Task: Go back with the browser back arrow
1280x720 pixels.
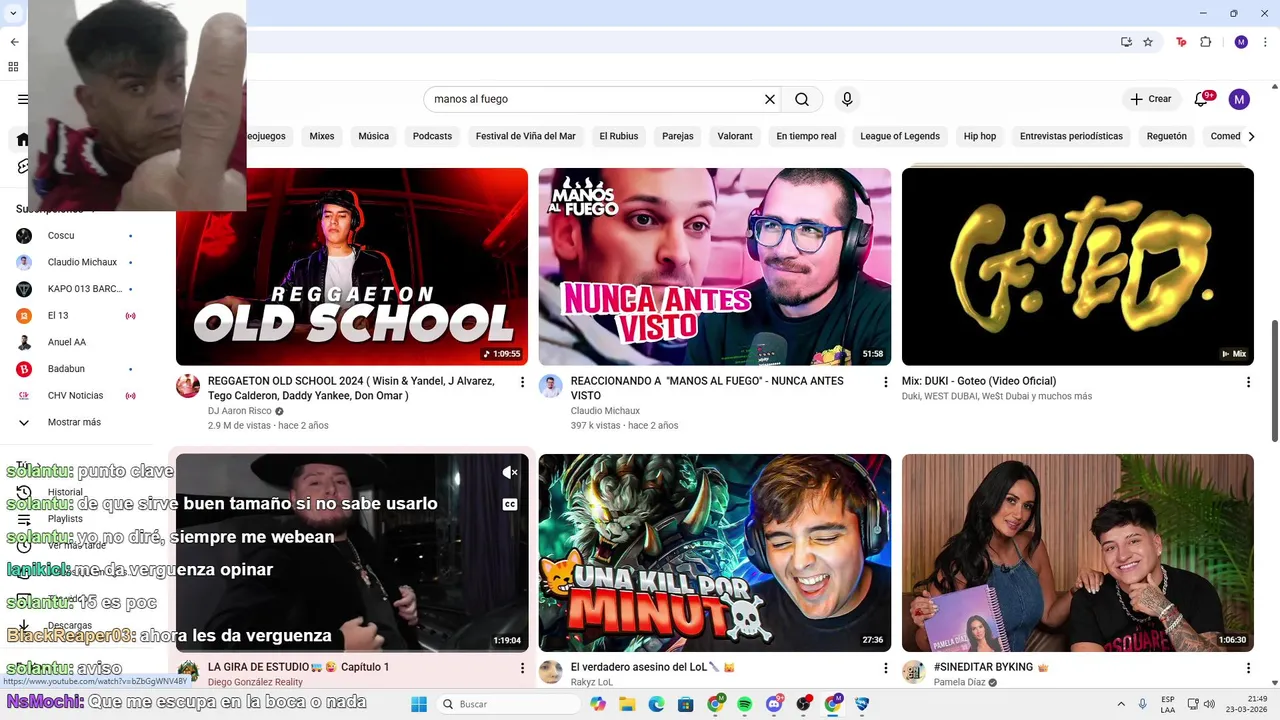Action: pyautogui.click(x=14, y=42)
